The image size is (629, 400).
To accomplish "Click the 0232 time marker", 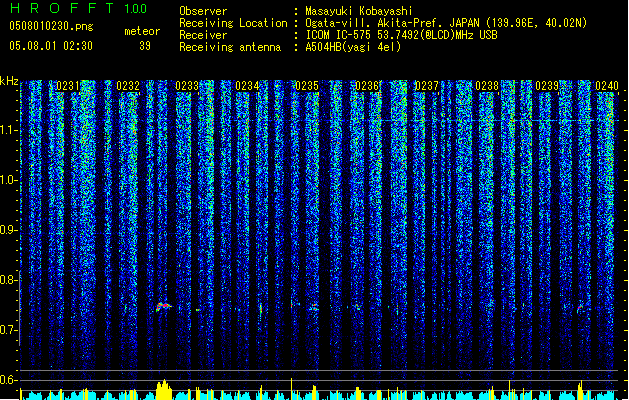I will (128, 86).
